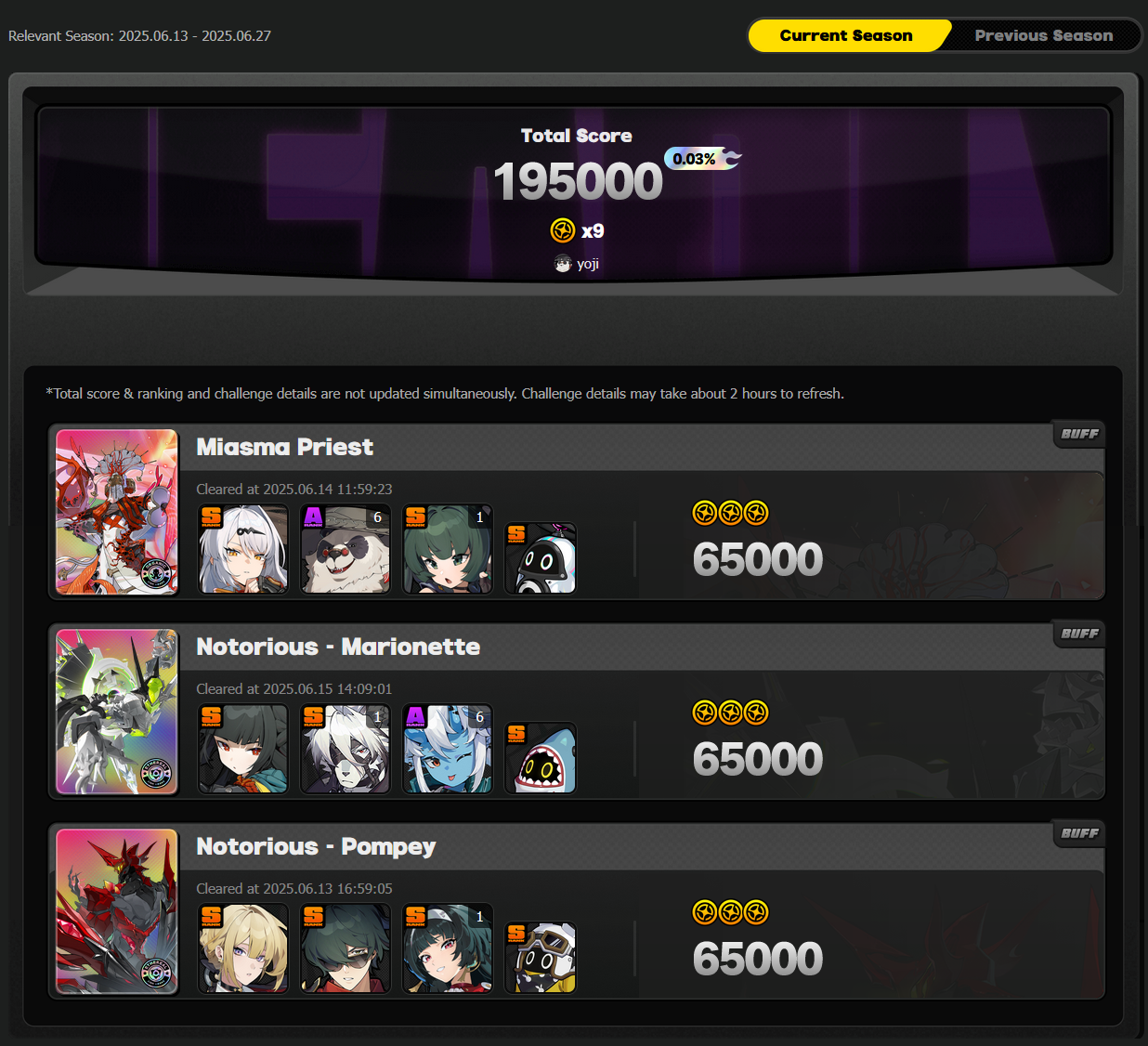Click the panda A-rank agent icon
Viewport: 1148px width, 1046px height.
click(346, 549)
